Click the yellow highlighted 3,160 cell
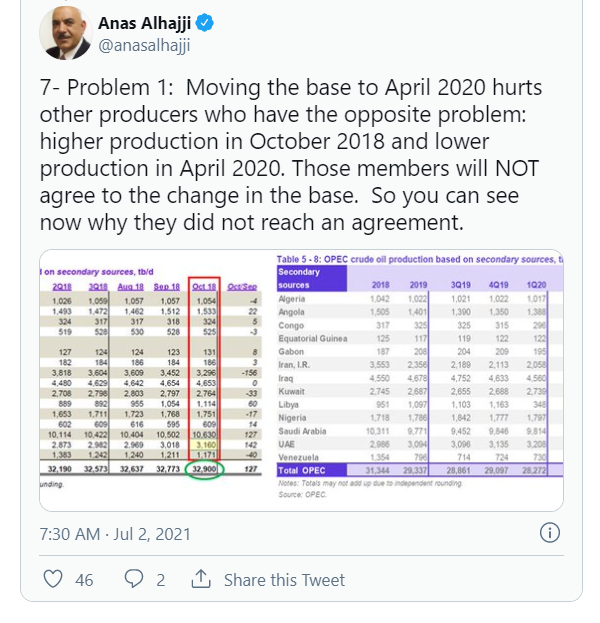 pyautogui.click(x=205, y=445)
